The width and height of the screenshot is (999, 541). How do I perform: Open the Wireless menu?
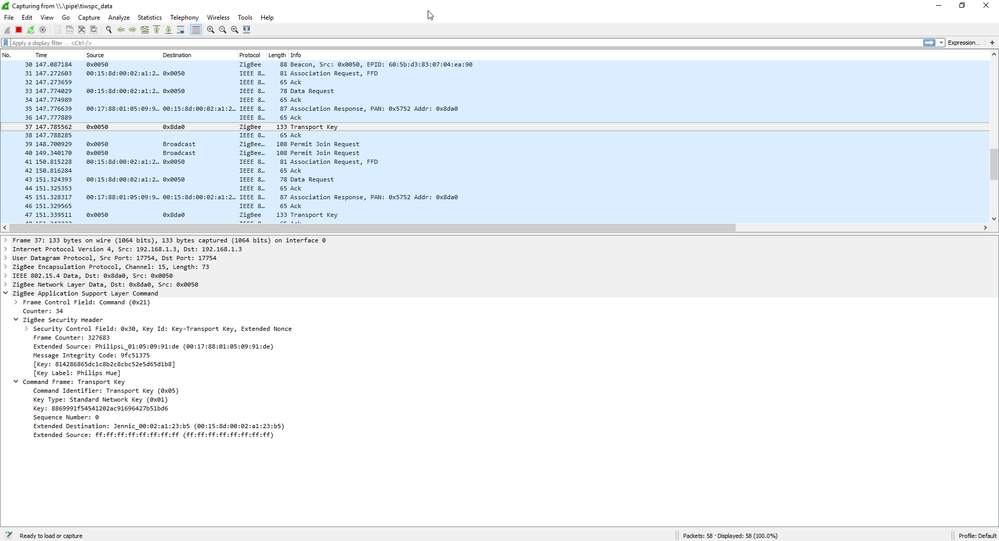click(218, 18)
